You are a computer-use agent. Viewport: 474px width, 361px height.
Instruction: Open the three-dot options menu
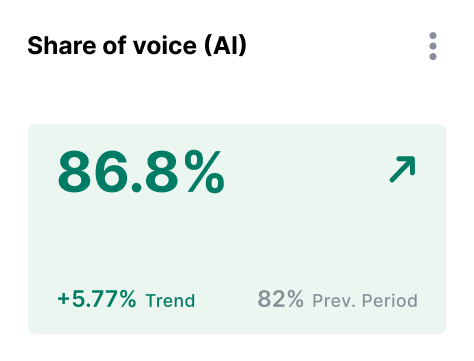433,46
